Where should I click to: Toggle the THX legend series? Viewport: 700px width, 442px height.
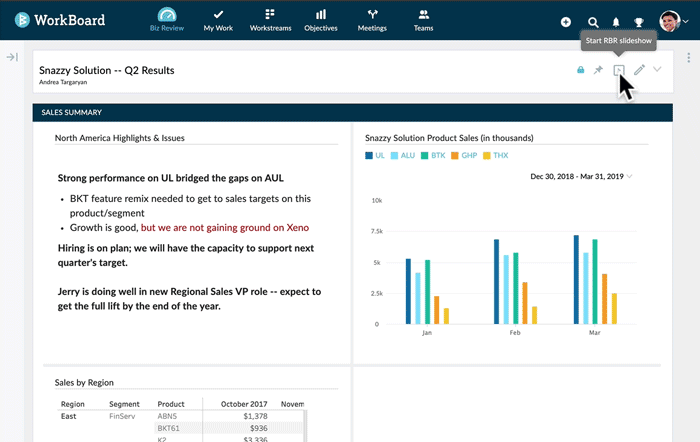pos(496,155)
